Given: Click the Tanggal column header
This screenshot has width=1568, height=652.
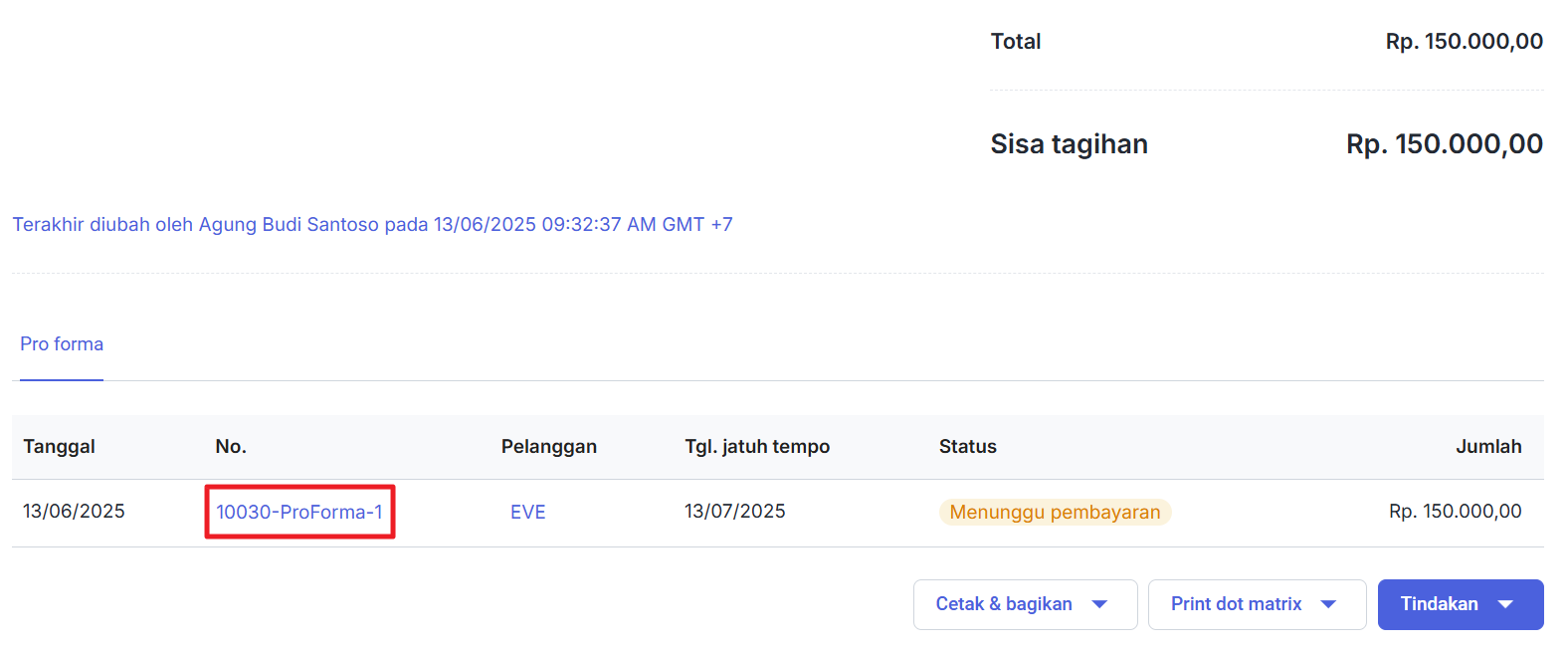Looking at the screenshot, I should click(x=60, y=447).
